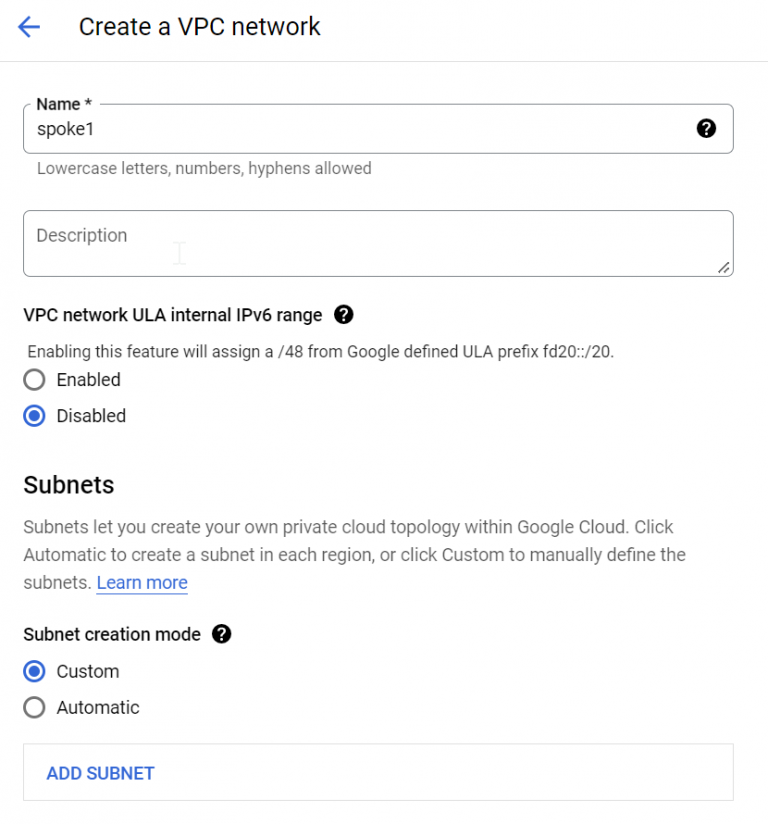768x824 pixels.
Task: Click inside the Description text area
Action: (x=300, y=243)
